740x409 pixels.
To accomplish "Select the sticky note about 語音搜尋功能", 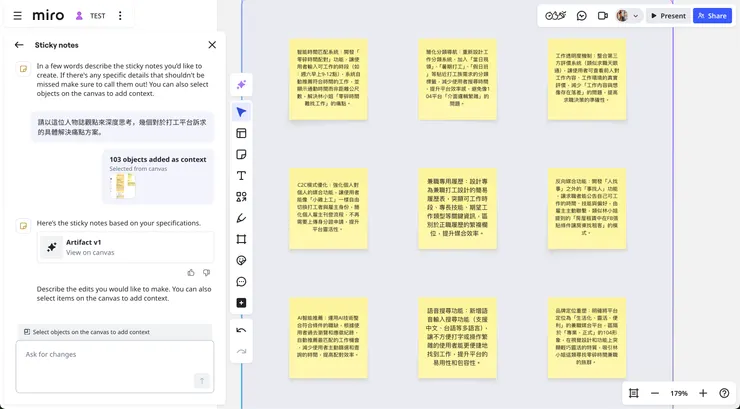I will 457,338.
